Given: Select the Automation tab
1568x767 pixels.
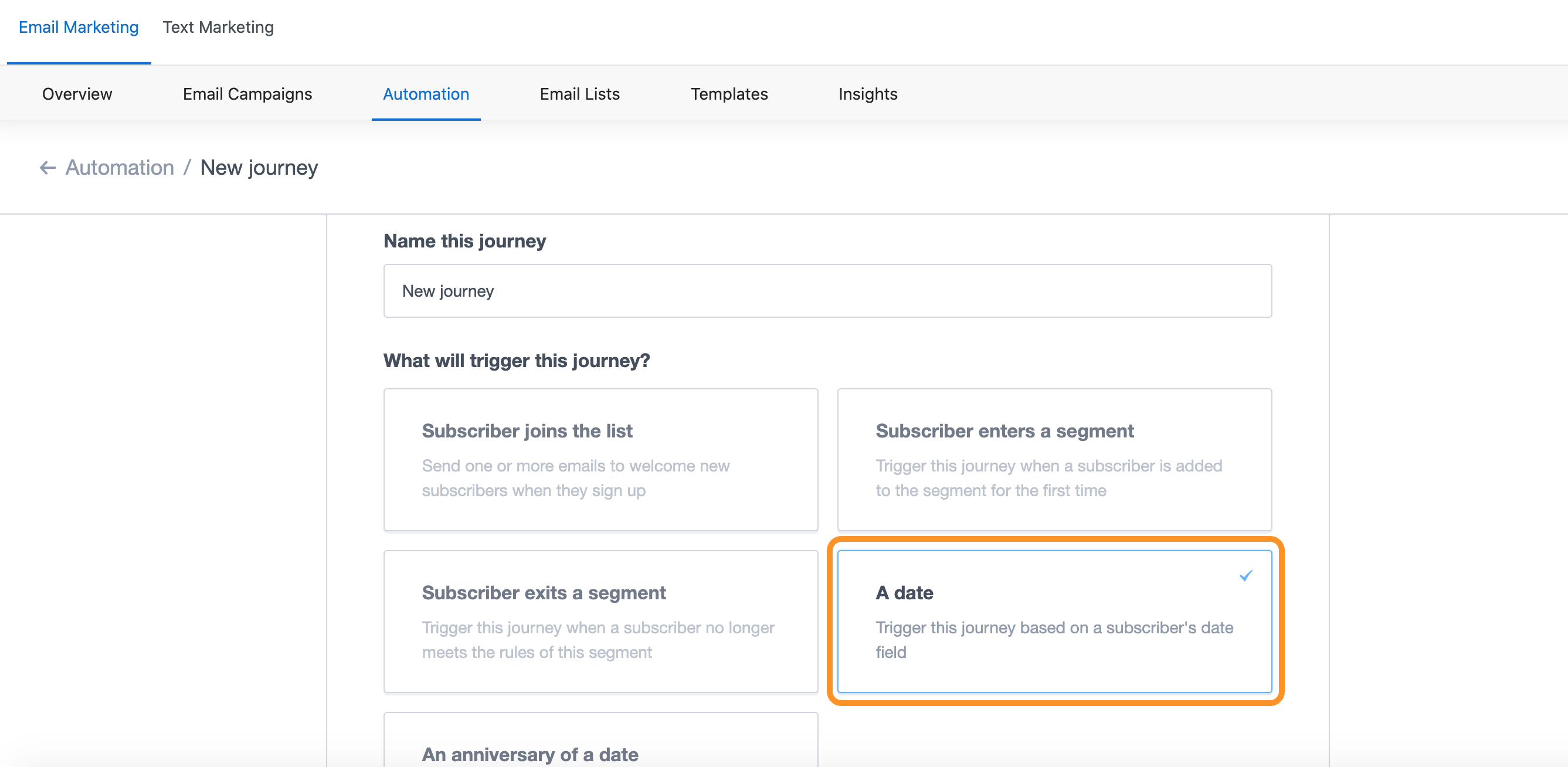Looking at the screenshot, I should tap(426, 94).
